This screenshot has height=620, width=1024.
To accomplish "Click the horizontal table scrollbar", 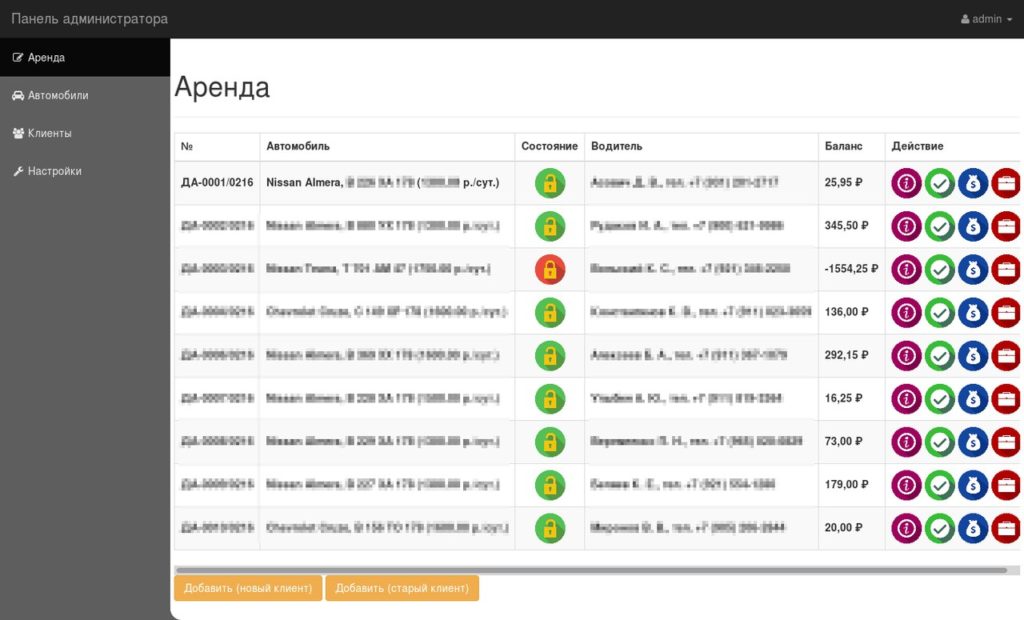I will pyautogui.click(x=592, y=570).
